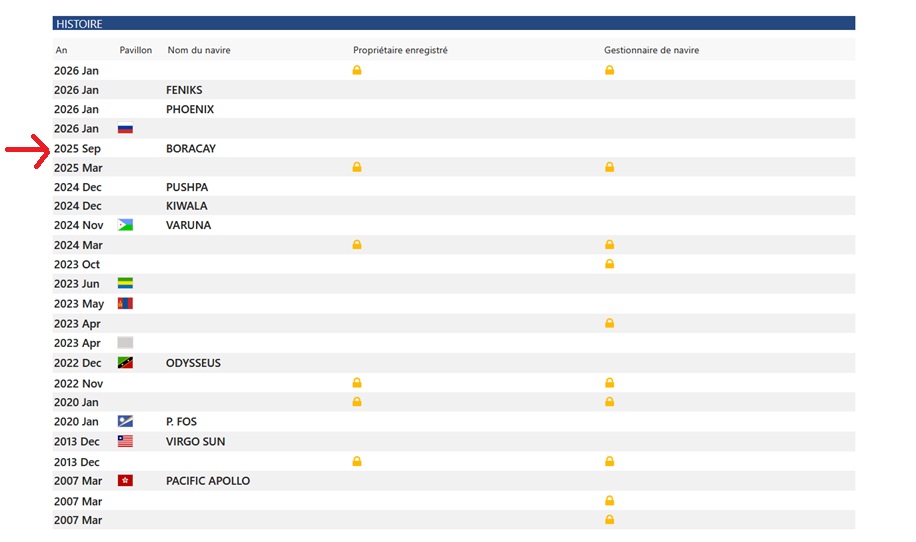Click the HISTOIRE section title bar

[453, 23]
